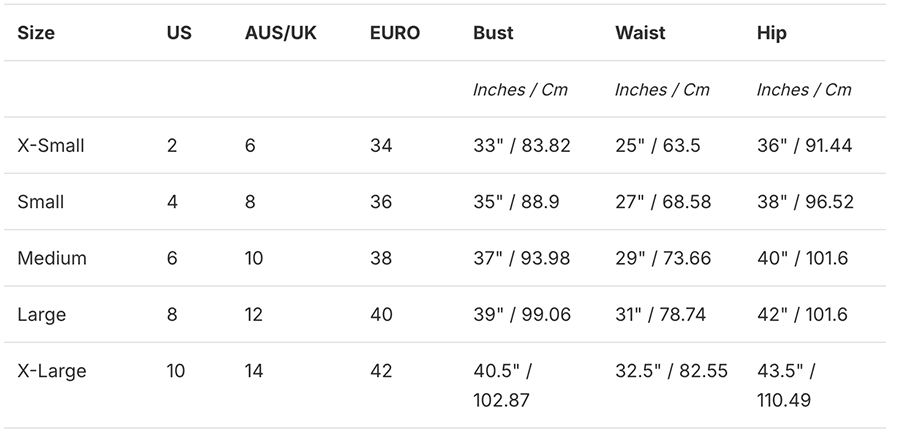The image size is (900, 436).
Task: Select the X-Small row label
Action: pos(51,145)
